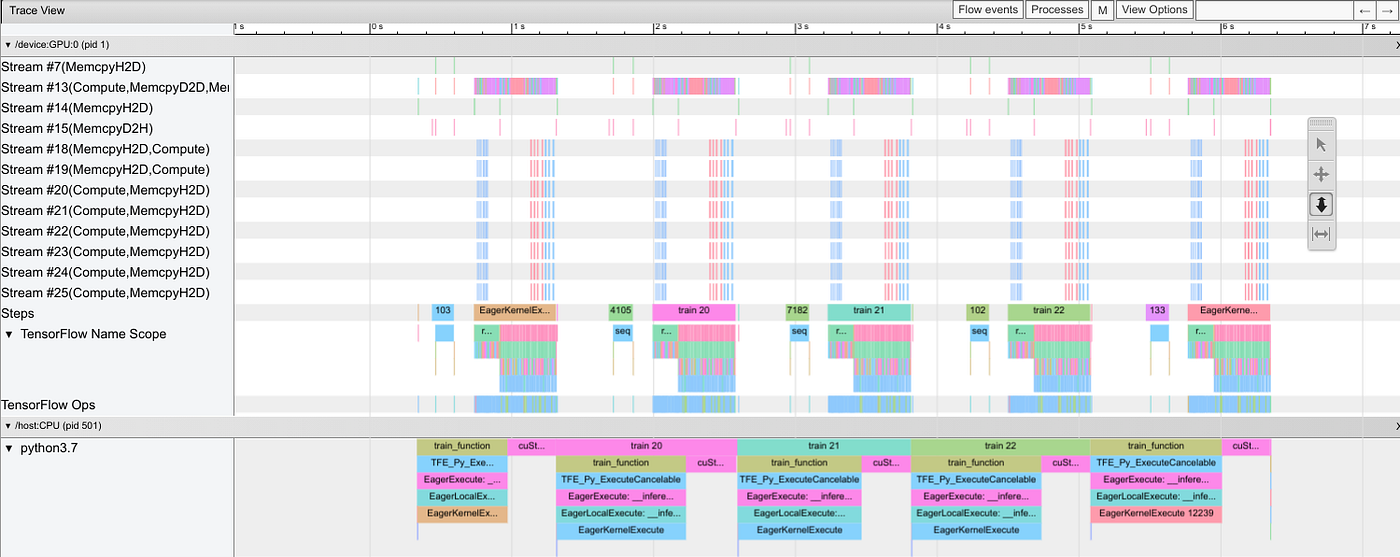Go to previous search result arrow
The width and height of the screenshot is (1400, 557).
pyautogui.click(x=1365, y=10)
